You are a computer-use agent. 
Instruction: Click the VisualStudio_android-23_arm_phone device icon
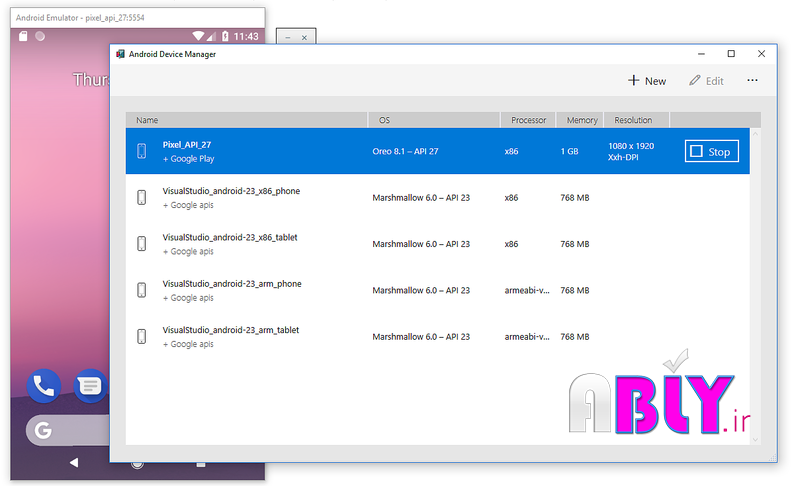[142, 290]
